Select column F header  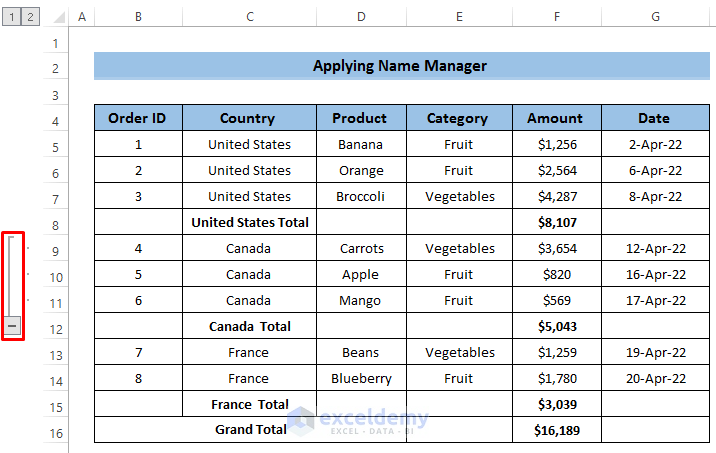click(555, 17)
